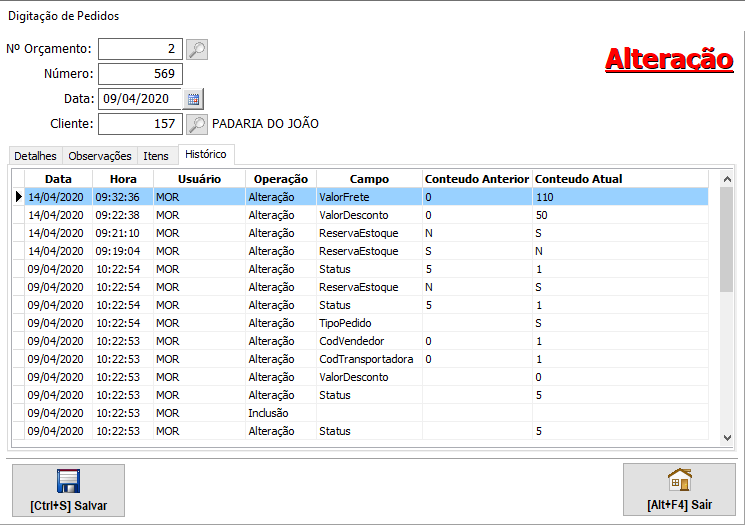The width and height of the screenshot is (745, 525).
Task: Open the calendar picker beside Data
Action: point(194,98)
